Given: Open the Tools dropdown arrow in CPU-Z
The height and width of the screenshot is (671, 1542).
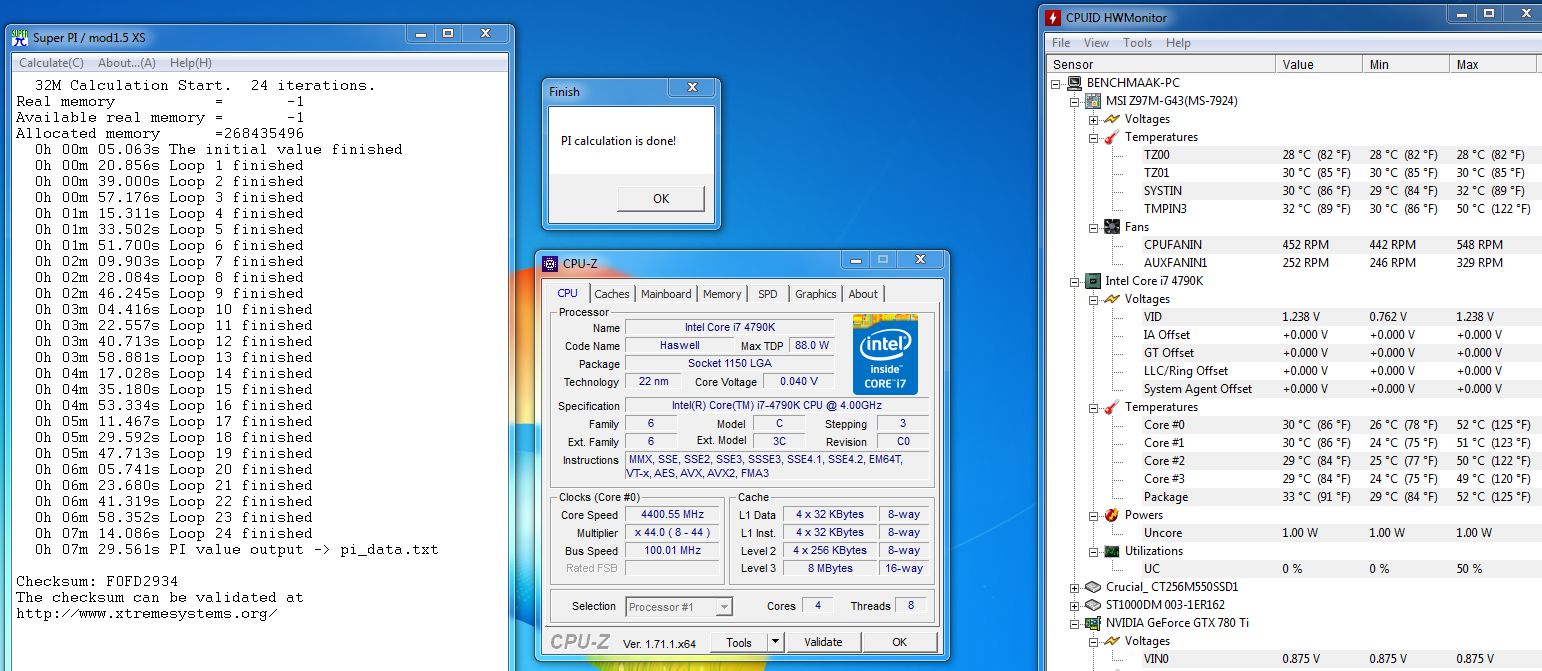Looking at the screenshot, I should (775, 642).
